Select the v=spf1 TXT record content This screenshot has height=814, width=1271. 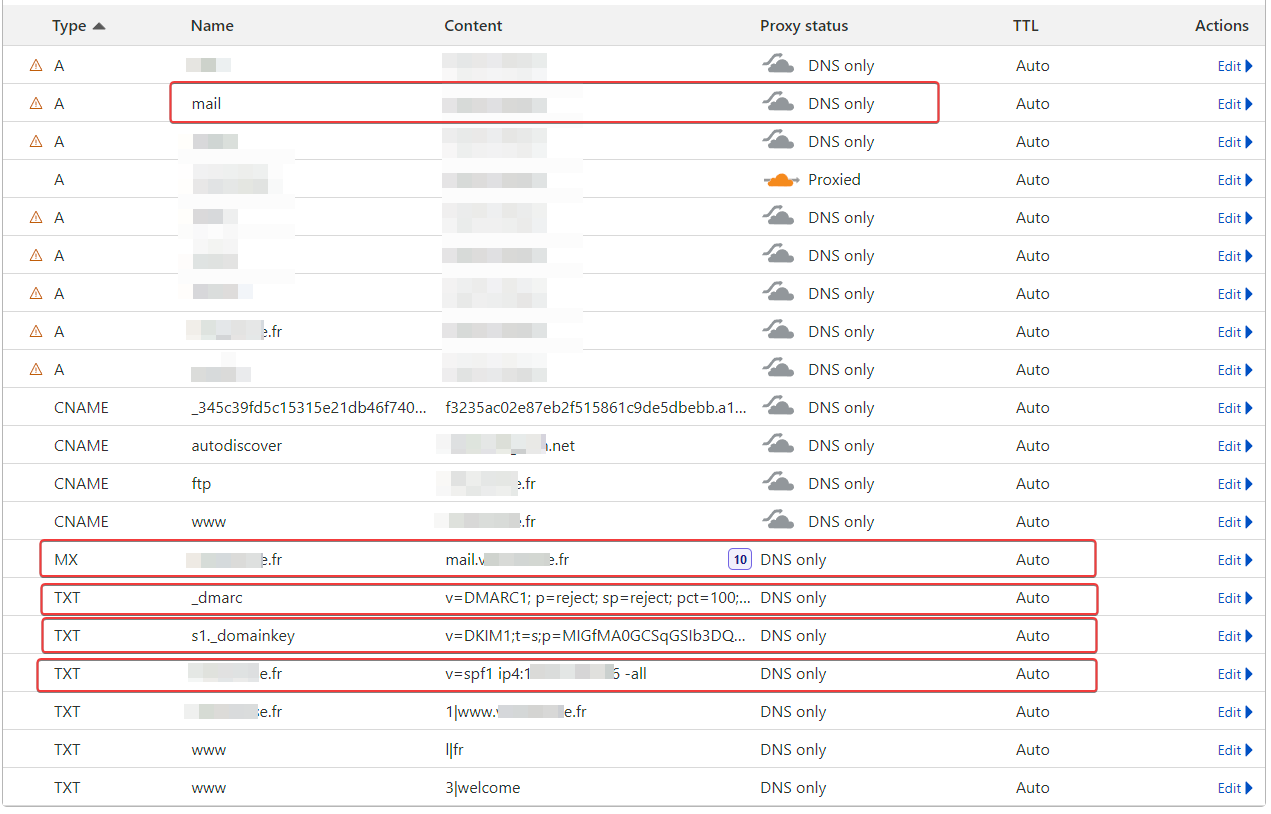[x=546, y=674]
